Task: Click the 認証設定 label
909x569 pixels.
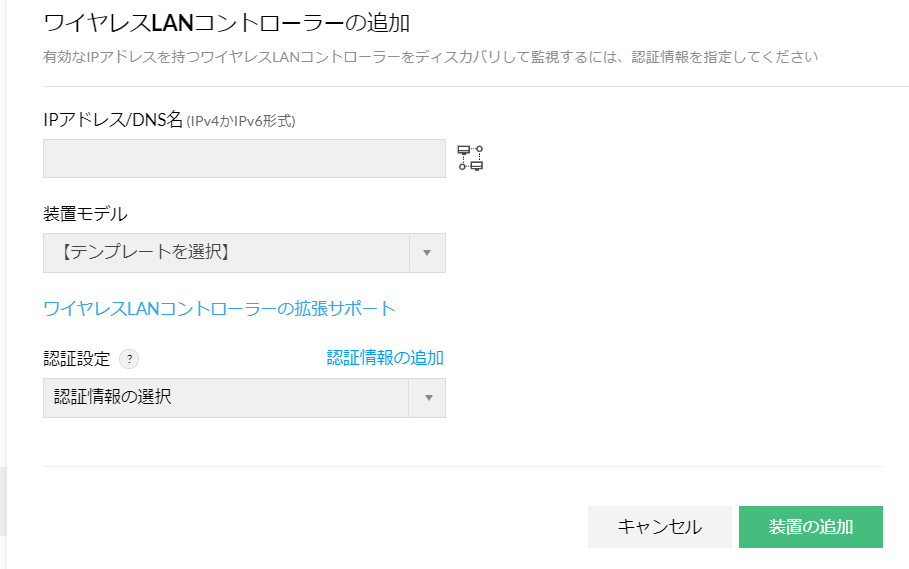Action: coord(77,359)
